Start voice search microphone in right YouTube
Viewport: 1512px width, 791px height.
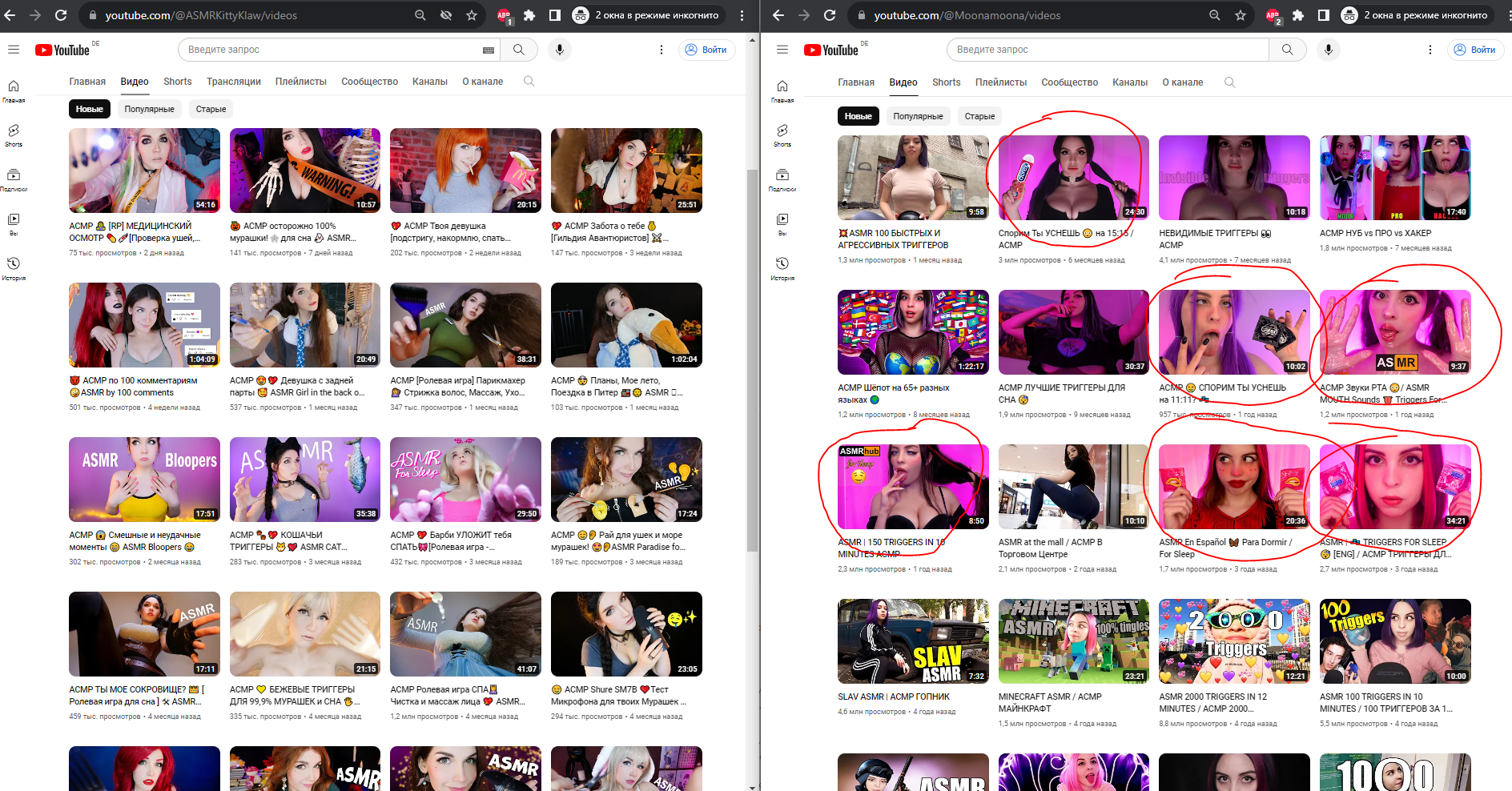1329,50
